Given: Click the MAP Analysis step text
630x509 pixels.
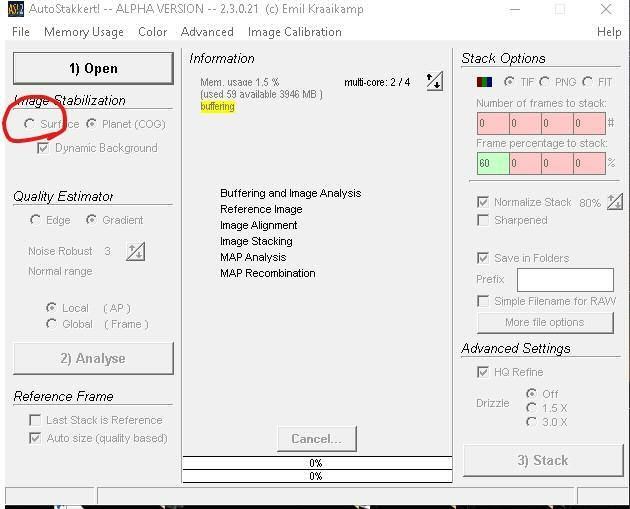Looking at the screenshot, I should [x=253, y=257].
